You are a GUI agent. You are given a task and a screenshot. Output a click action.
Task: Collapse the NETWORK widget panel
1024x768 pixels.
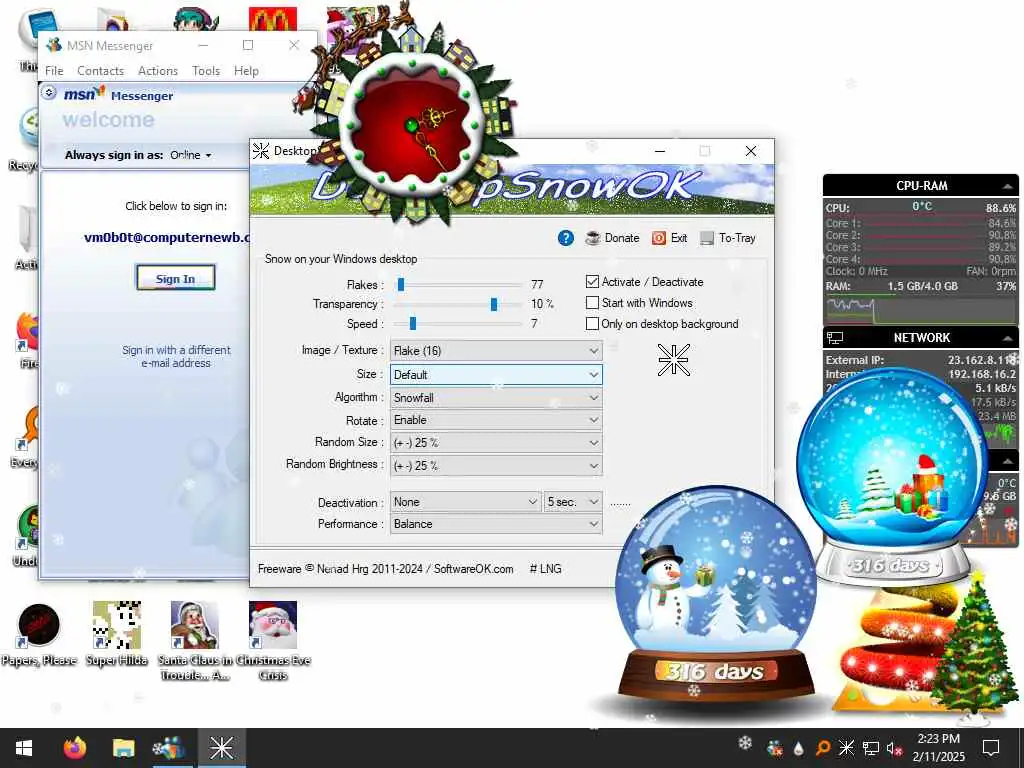(x=1008, y=338)
